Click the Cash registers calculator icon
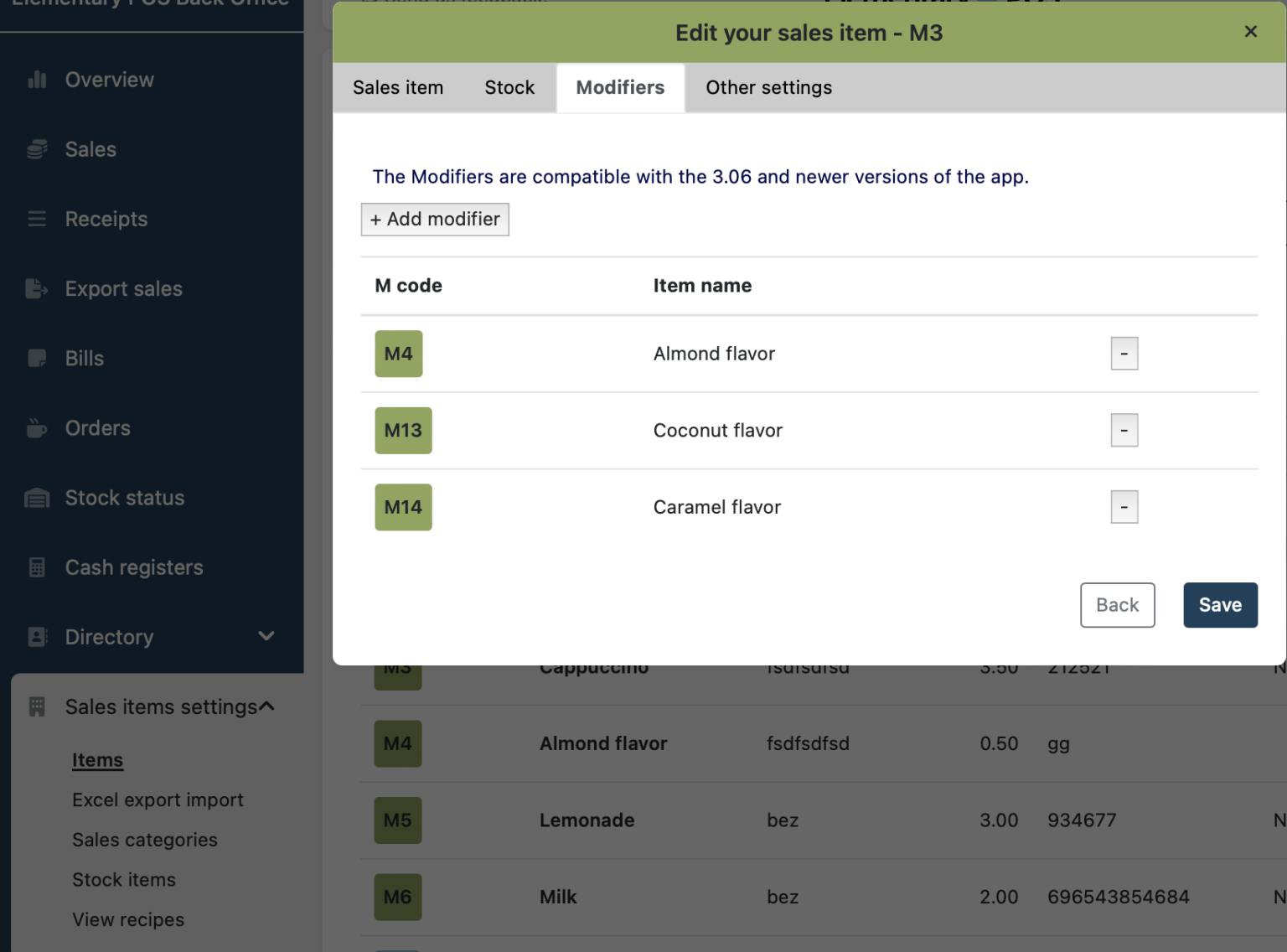Image resolution: width=1287 pixels, height=952 pixels. (37, 567)
